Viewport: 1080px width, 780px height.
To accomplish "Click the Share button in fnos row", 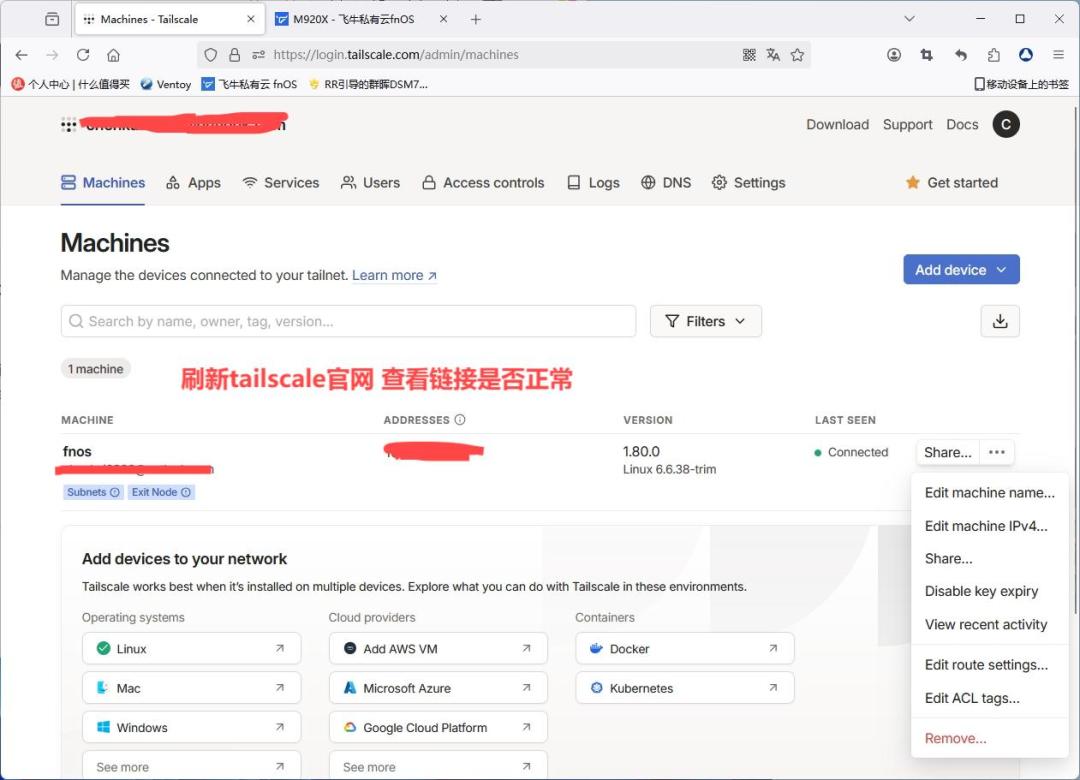I will coord(948,452).
